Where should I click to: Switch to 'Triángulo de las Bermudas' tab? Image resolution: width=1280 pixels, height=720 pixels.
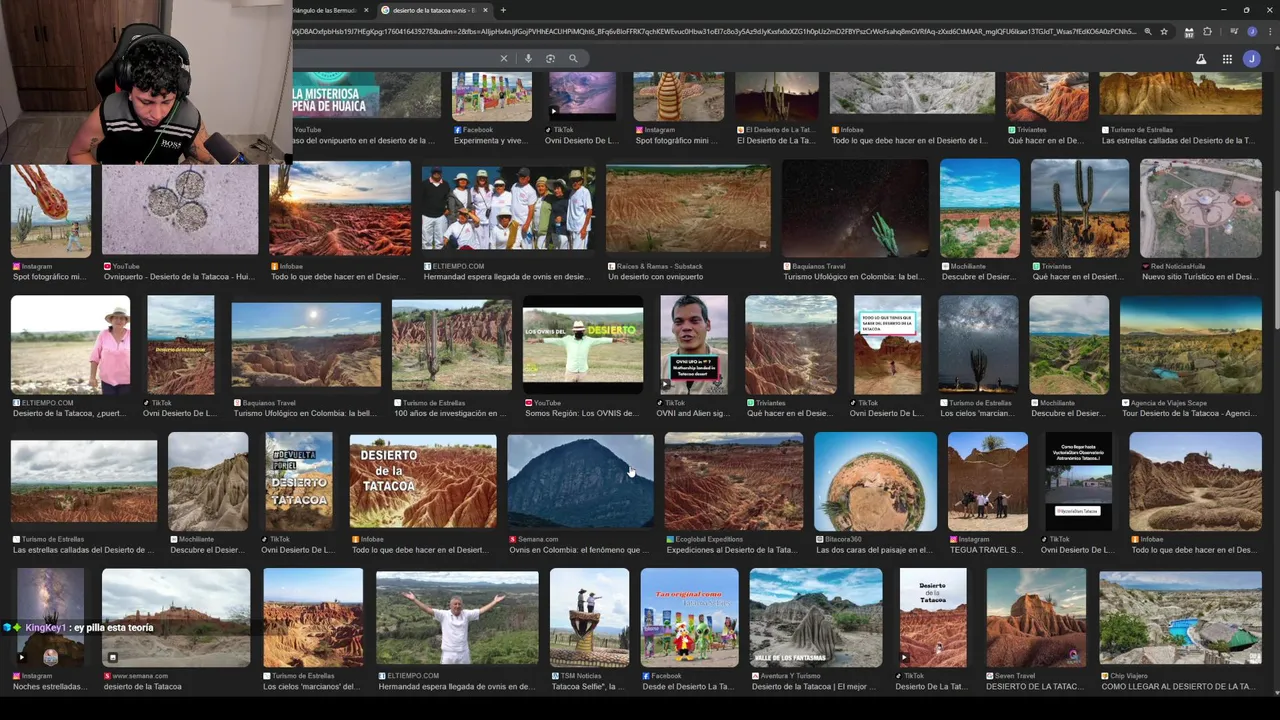(x=325, y=10)
